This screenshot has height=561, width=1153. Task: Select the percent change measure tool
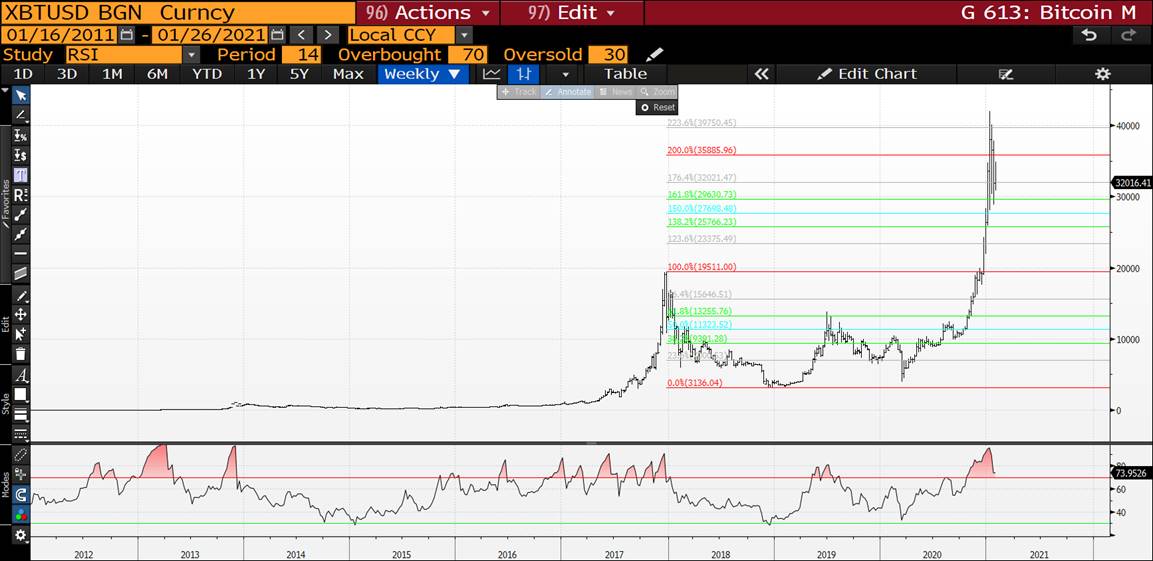click(x=21, y=136)
